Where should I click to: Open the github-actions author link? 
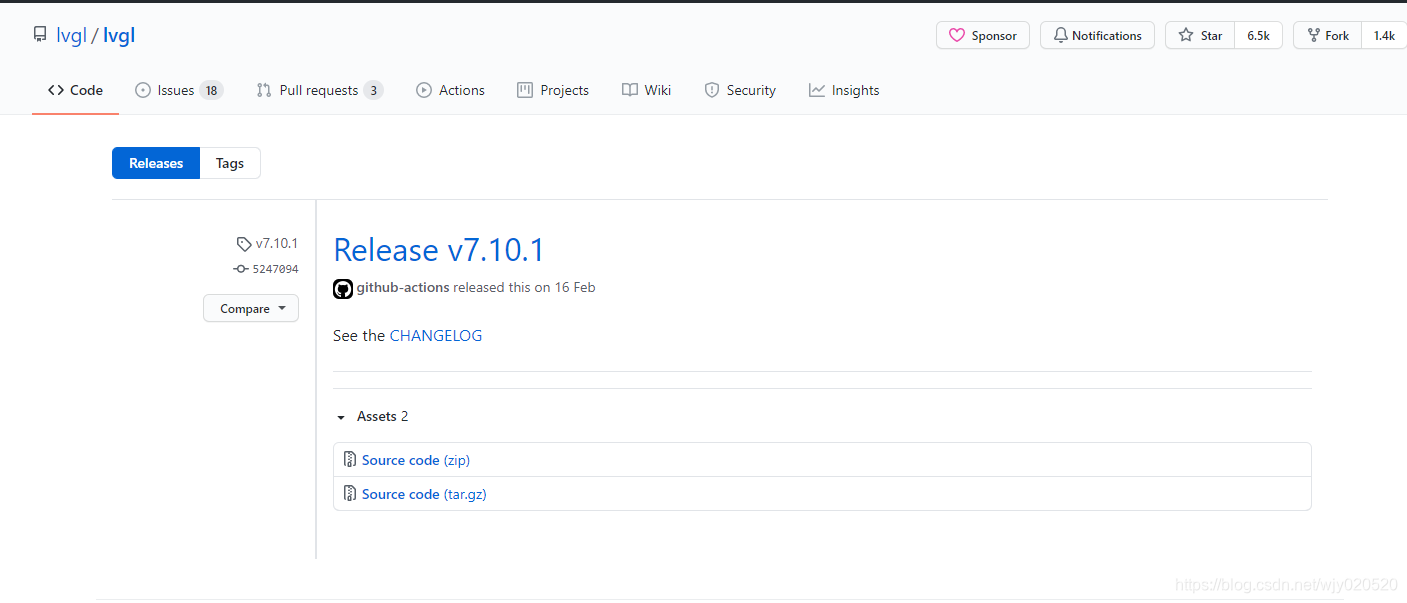(x=403, y=287)
